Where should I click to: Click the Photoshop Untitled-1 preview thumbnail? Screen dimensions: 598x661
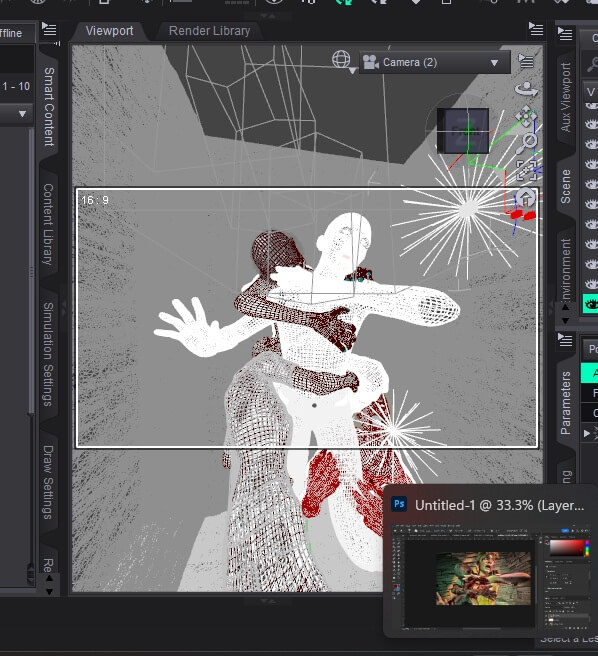[491, 576]
